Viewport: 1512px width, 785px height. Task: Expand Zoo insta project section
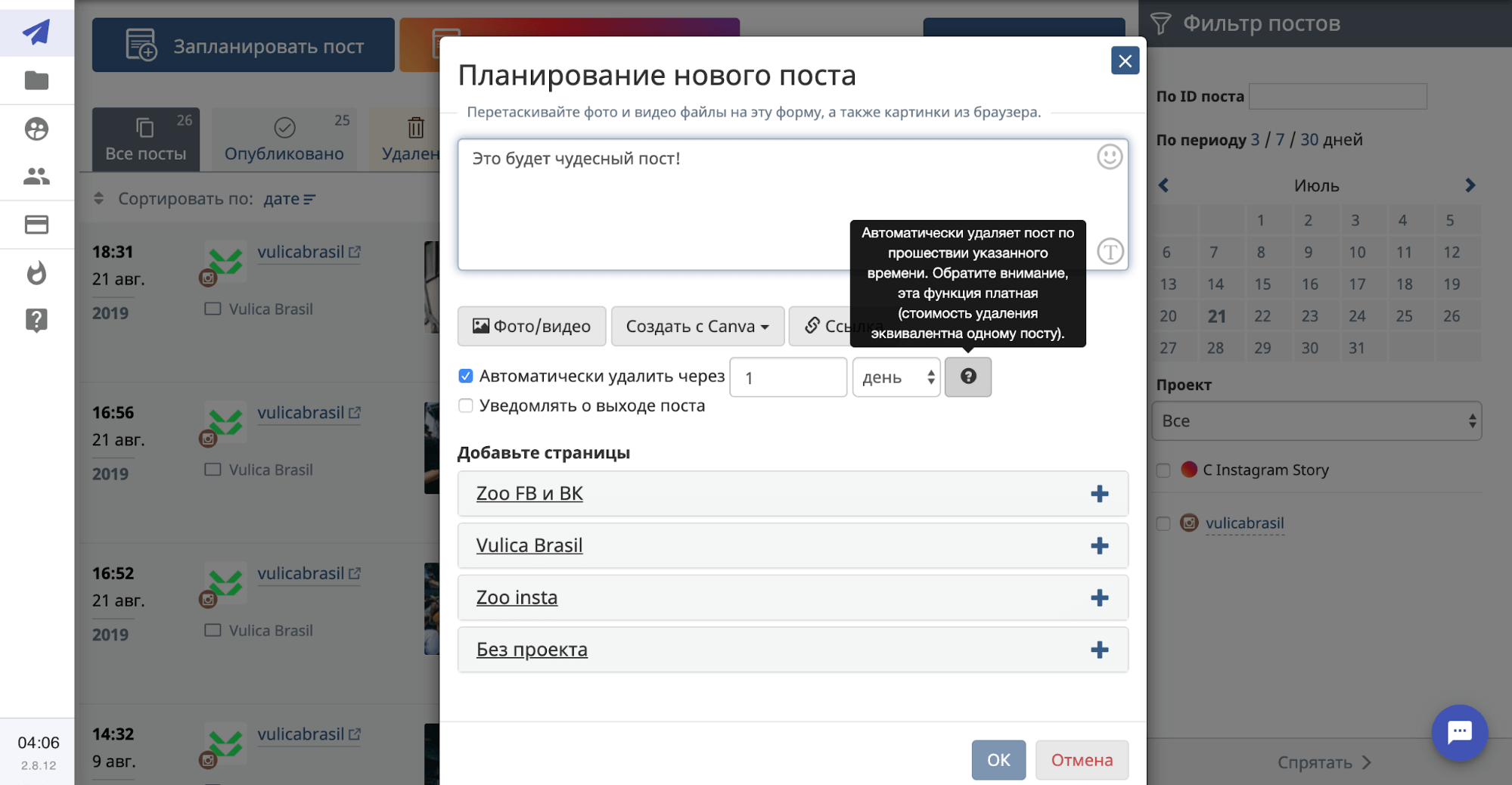click(x=517, y=598)
